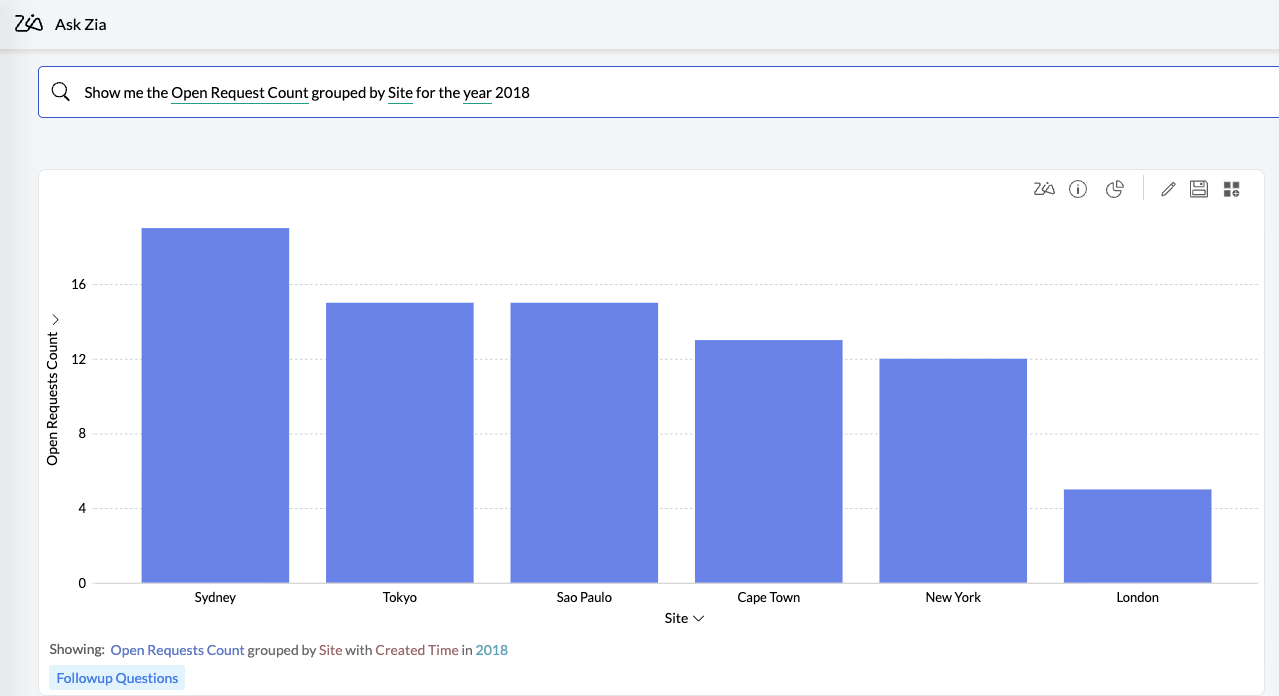The height and width of the screenshot is (696, 1279).
Task: Click the Followup Questions button
Action: click(117, 678)
